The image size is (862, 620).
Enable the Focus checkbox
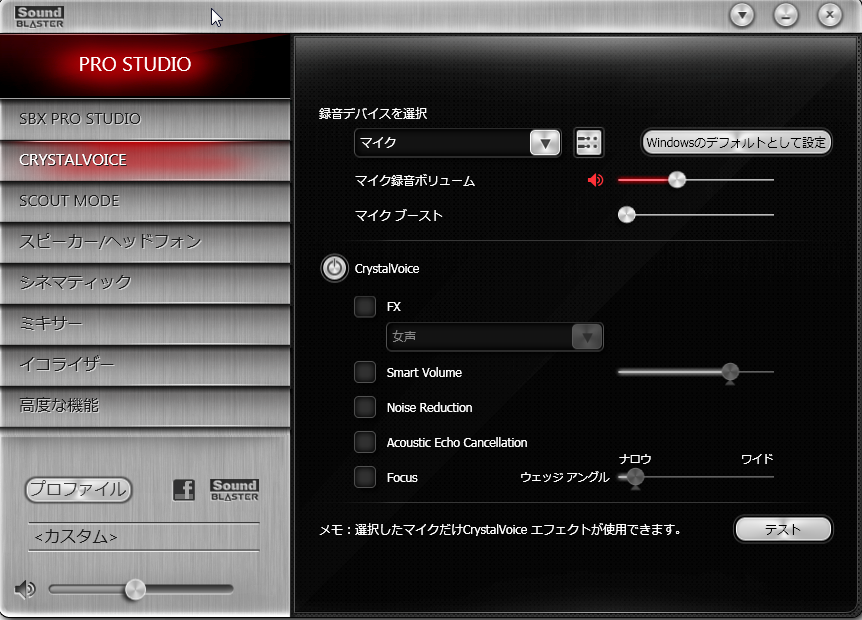[x=365, y=477]
